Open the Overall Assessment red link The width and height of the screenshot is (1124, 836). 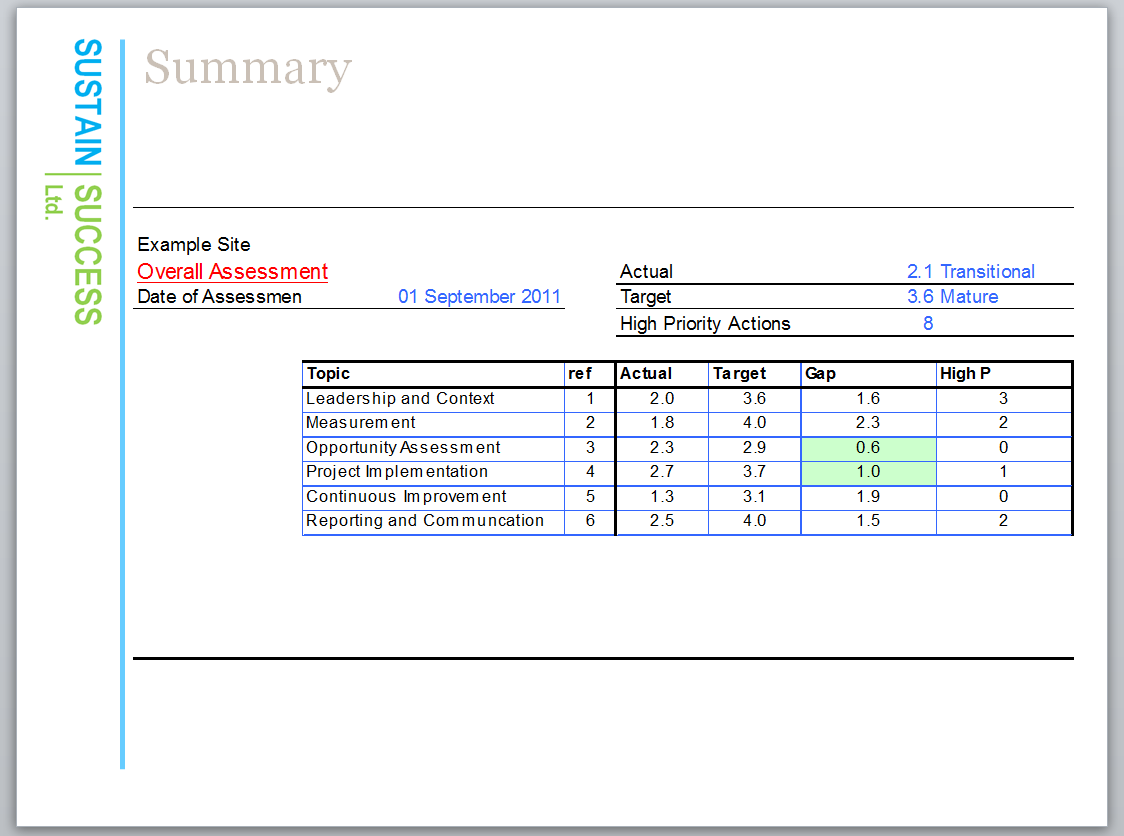[232, 272]
